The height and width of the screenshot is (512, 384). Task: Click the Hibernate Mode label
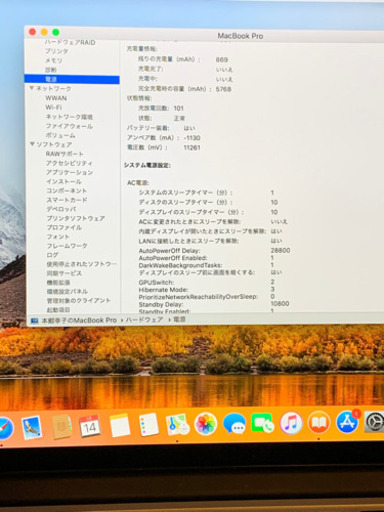163,290
